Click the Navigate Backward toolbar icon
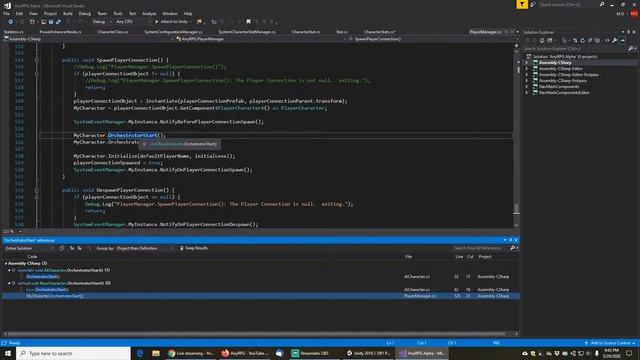The image size is (640, 360). [11, 22]
